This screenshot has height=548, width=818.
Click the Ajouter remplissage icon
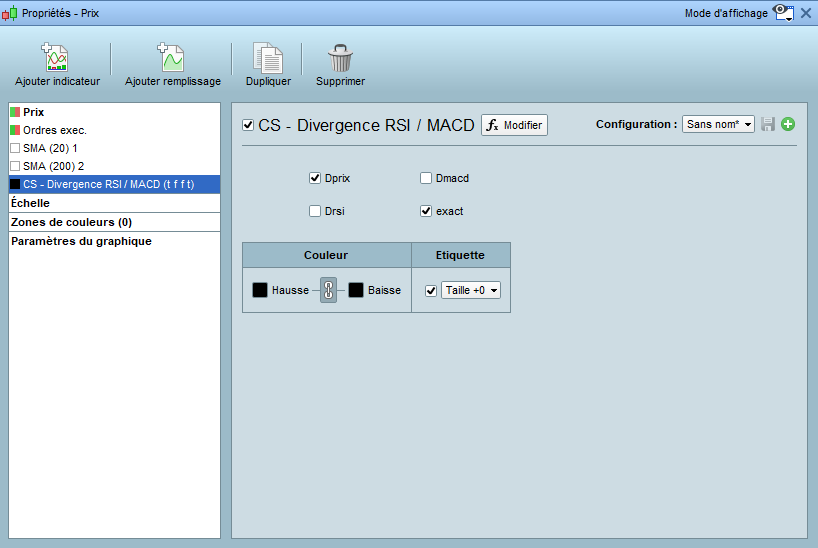click(x=171, y=57)
